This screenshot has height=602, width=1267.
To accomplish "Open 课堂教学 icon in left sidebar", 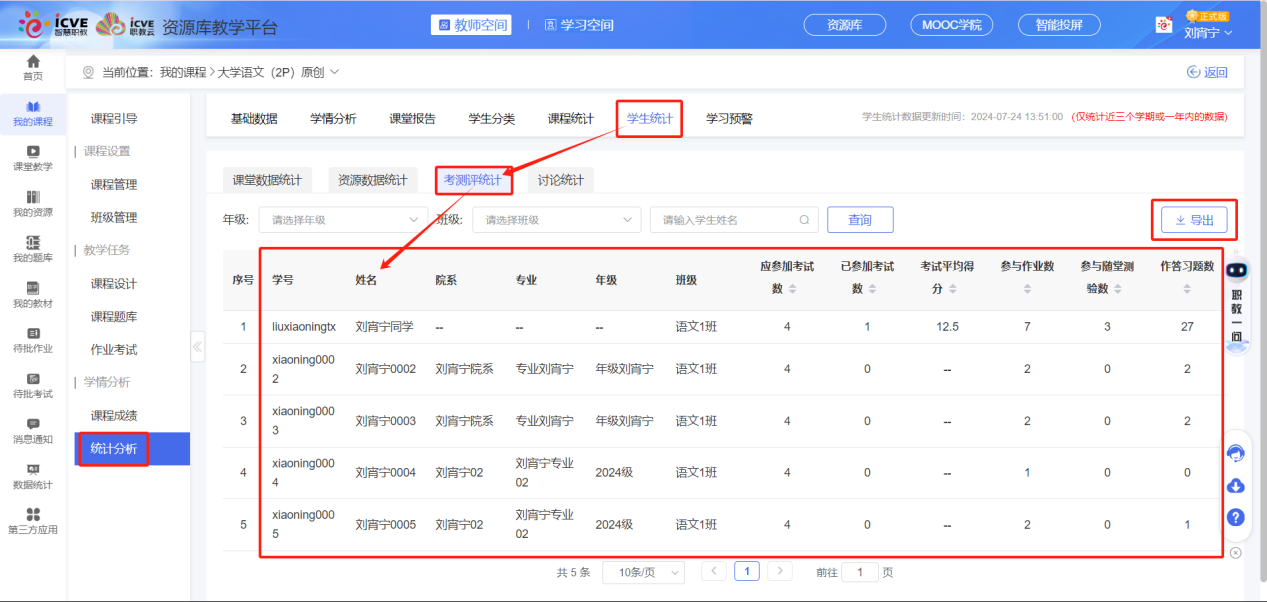I will tap(33, 152).
